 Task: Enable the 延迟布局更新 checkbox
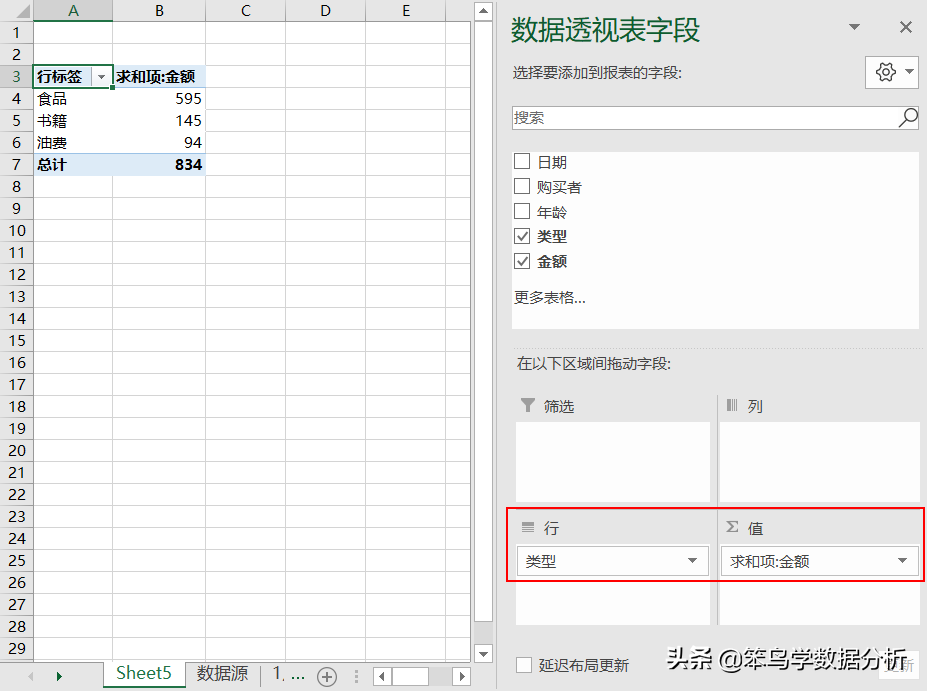[x=524, y=665]
